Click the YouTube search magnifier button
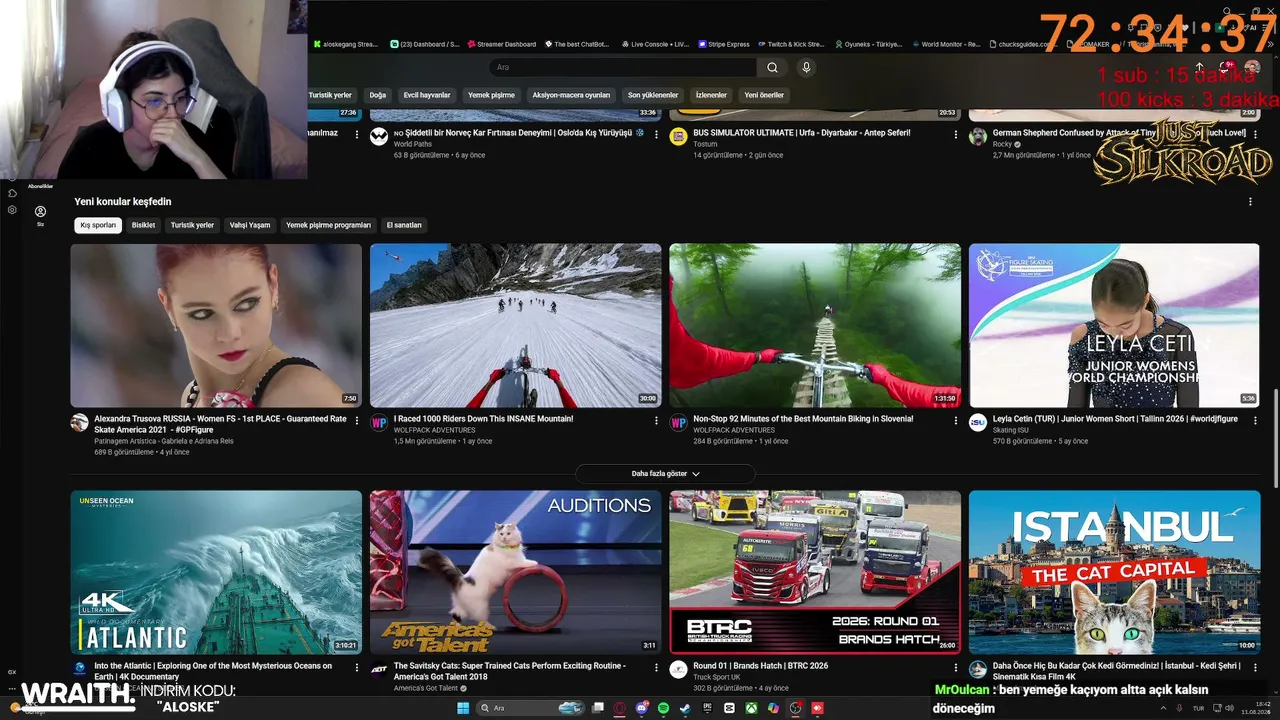The height and width of the screenshot is (720, 1280). (772, 67)
